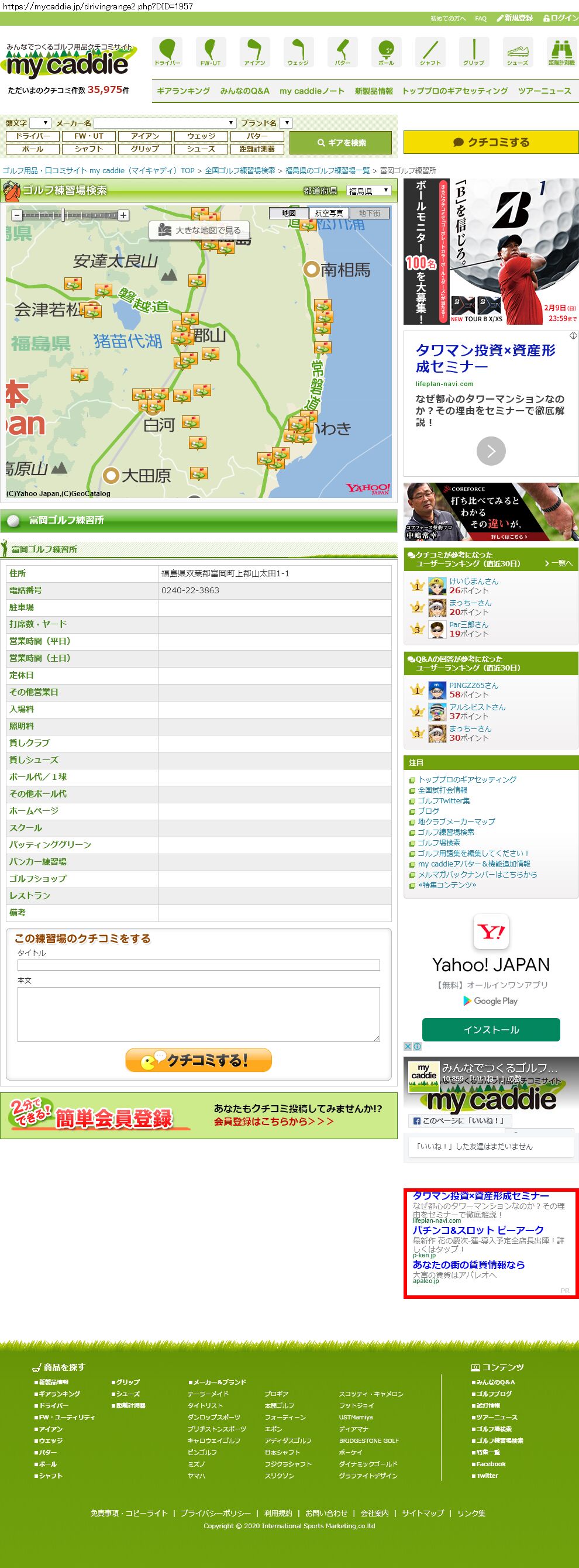This screenshot has width=579, height=1568.
Task: Select the ウェッジ search filter button
Action: click(x=201, y=136)
